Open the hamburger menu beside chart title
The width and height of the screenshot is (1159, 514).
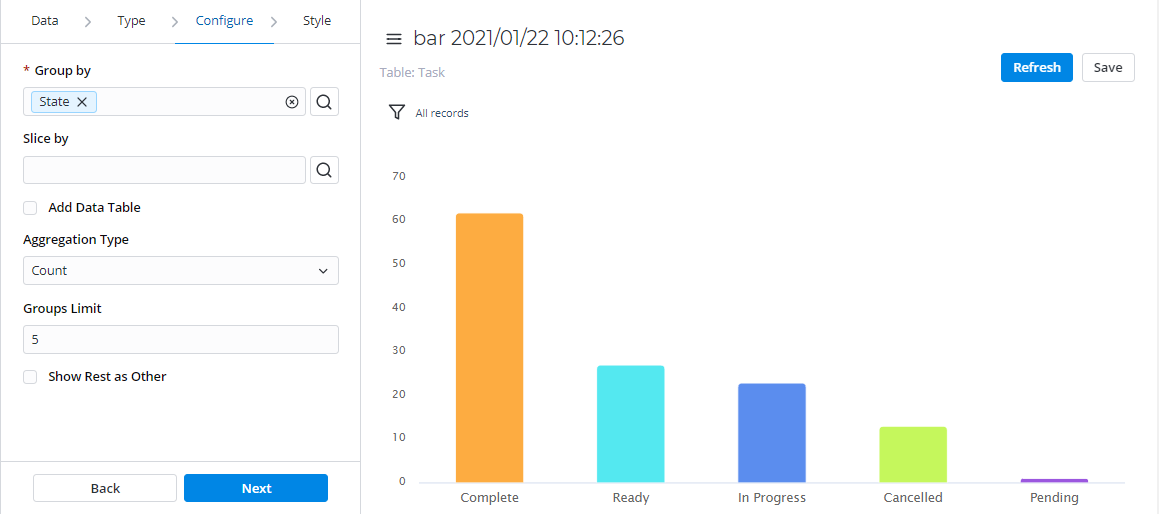[x=394, y=39]
